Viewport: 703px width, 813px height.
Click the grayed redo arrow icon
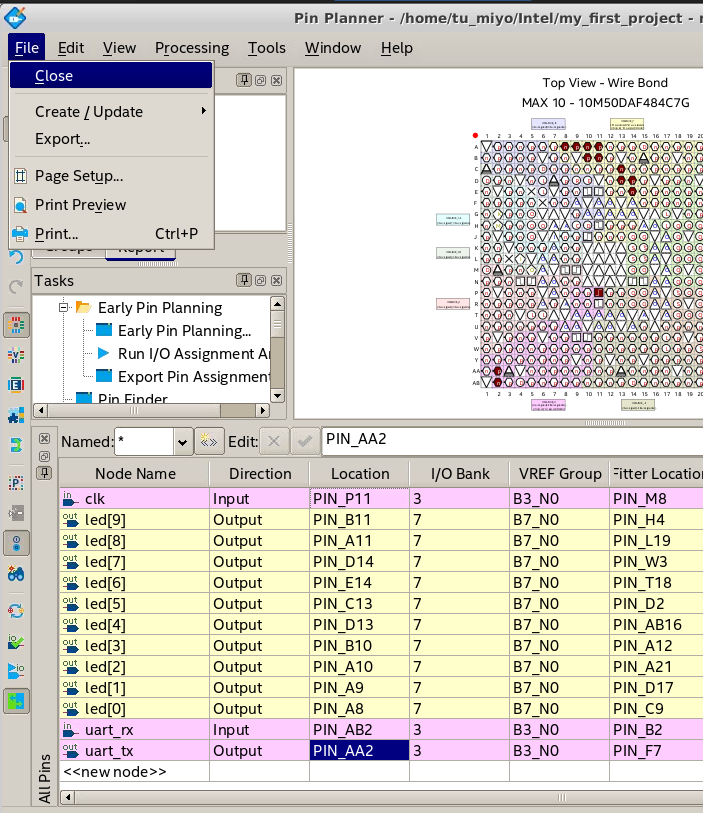click(x=16, y=286)
